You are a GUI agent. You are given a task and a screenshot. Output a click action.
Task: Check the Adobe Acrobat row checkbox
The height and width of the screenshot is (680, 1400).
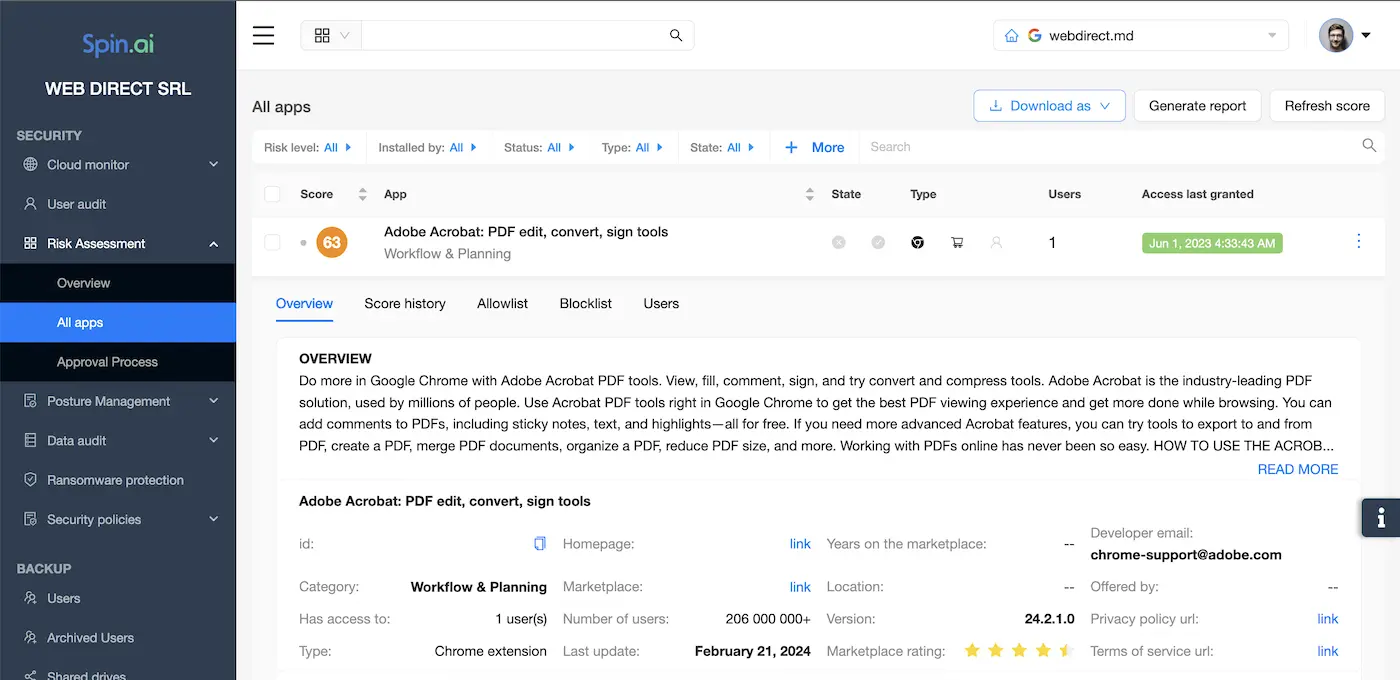tap(272, 242)
